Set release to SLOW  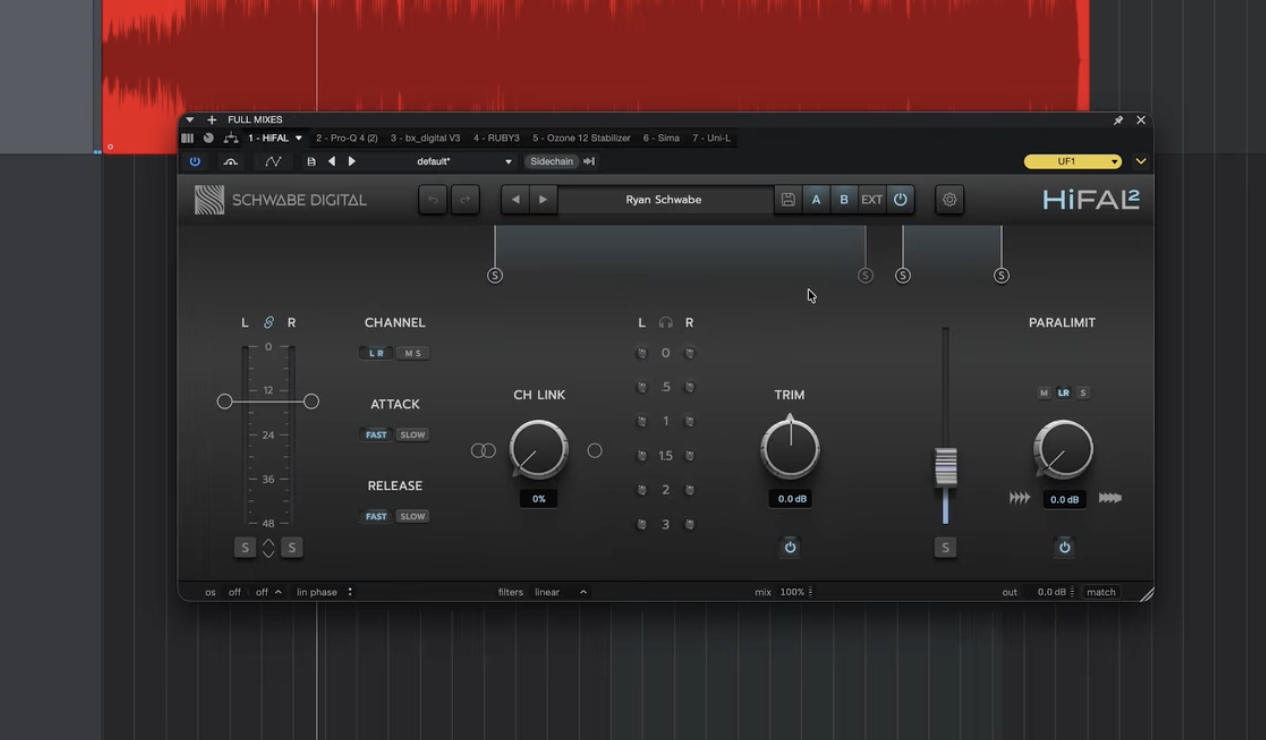pos(412,517)
